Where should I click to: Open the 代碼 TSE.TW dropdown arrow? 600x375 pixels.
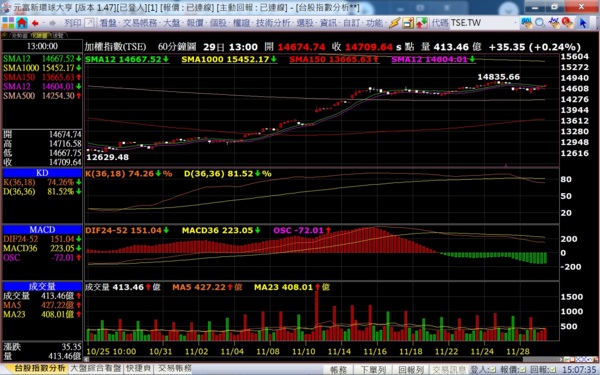pyautogui.click(x=515, y=23)
